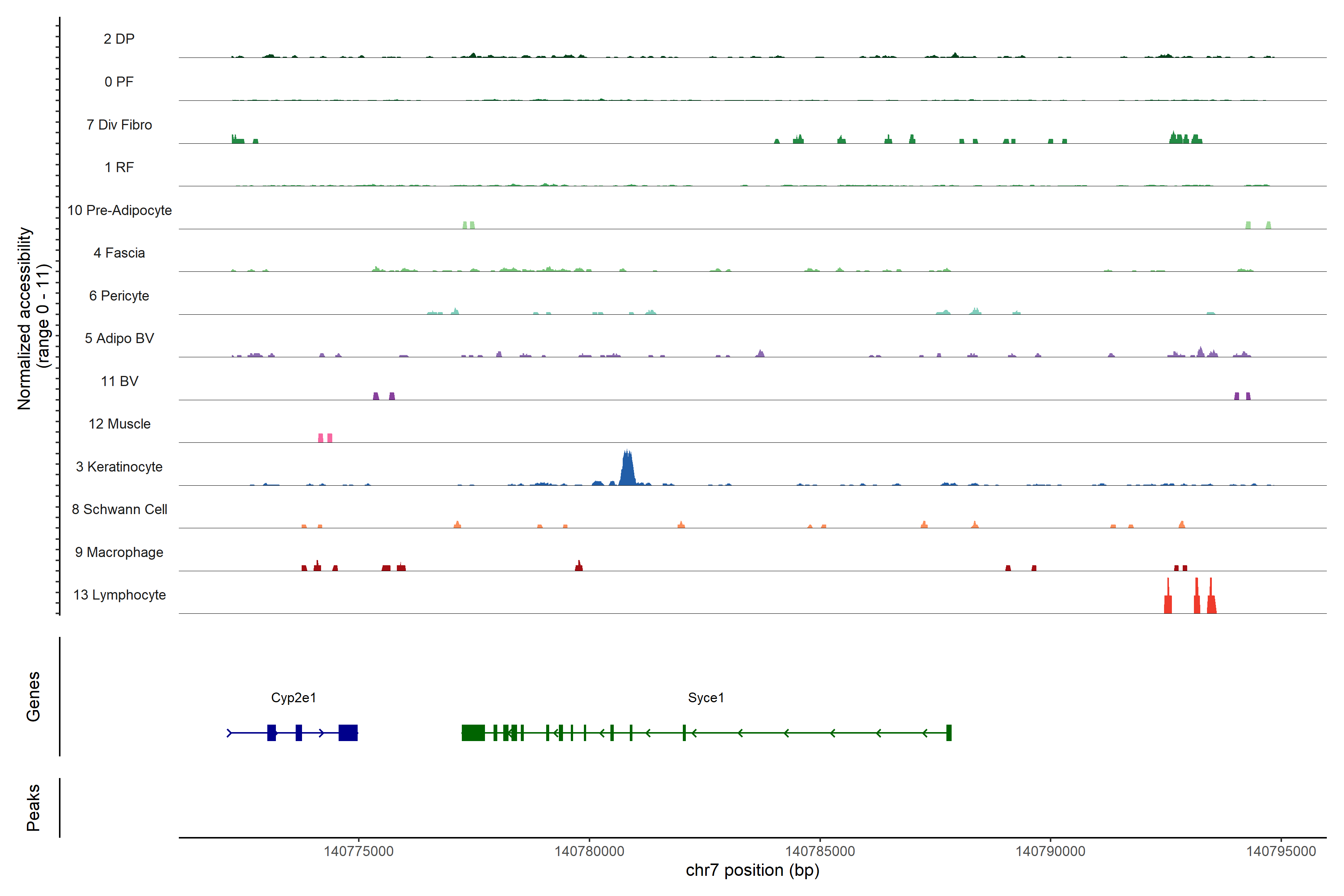The height and width of the screenshot is (896, 1344).
Task: Click the 8 Schwann Cell track label
Action: (x=119, y=509)
